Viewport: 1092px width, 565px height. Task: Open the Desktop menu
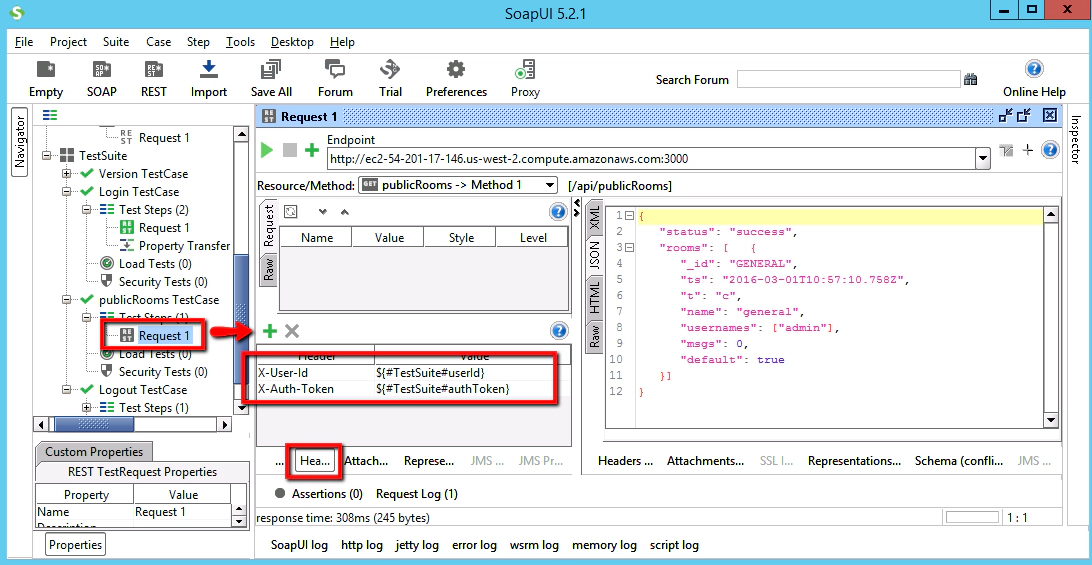coord(292,42)
